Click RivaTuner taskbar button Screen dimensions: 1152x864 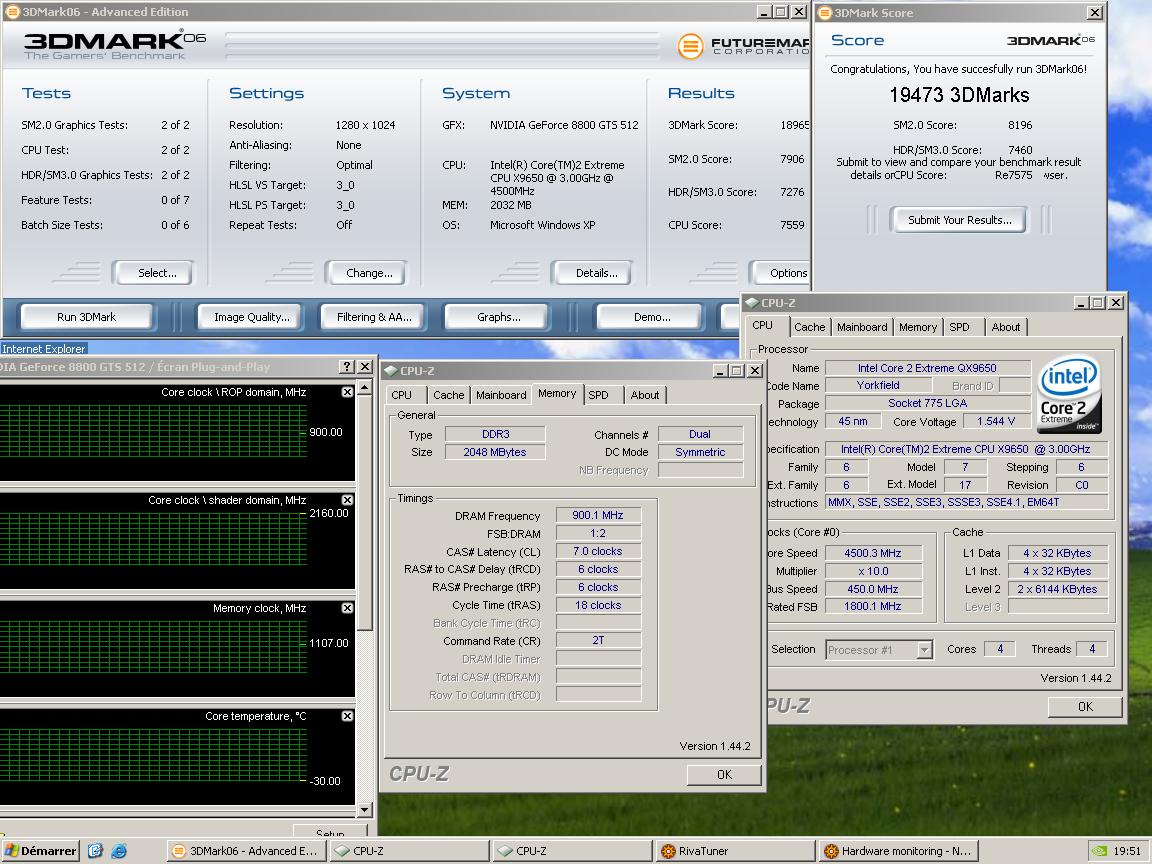(735, 851)
